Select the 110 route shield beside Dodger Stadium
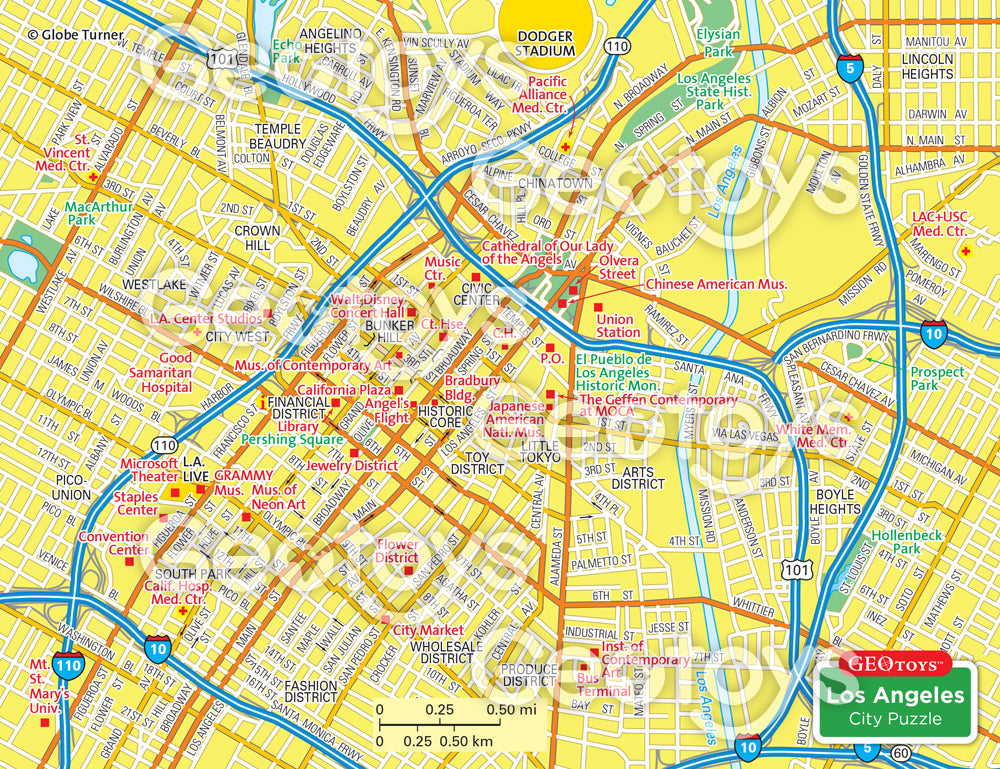Viewport: 1000px width, 769px height. click(618, 46)
